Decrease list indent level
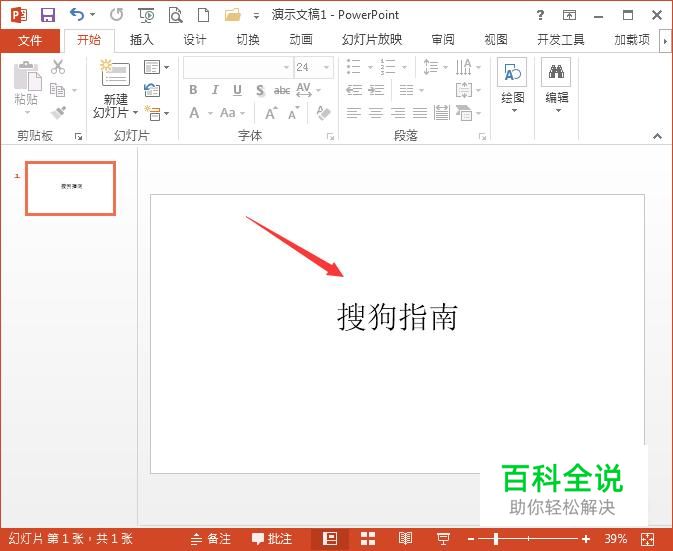This screenshot has height=551, width=673. pyautogui.click(x=354, y=90)
